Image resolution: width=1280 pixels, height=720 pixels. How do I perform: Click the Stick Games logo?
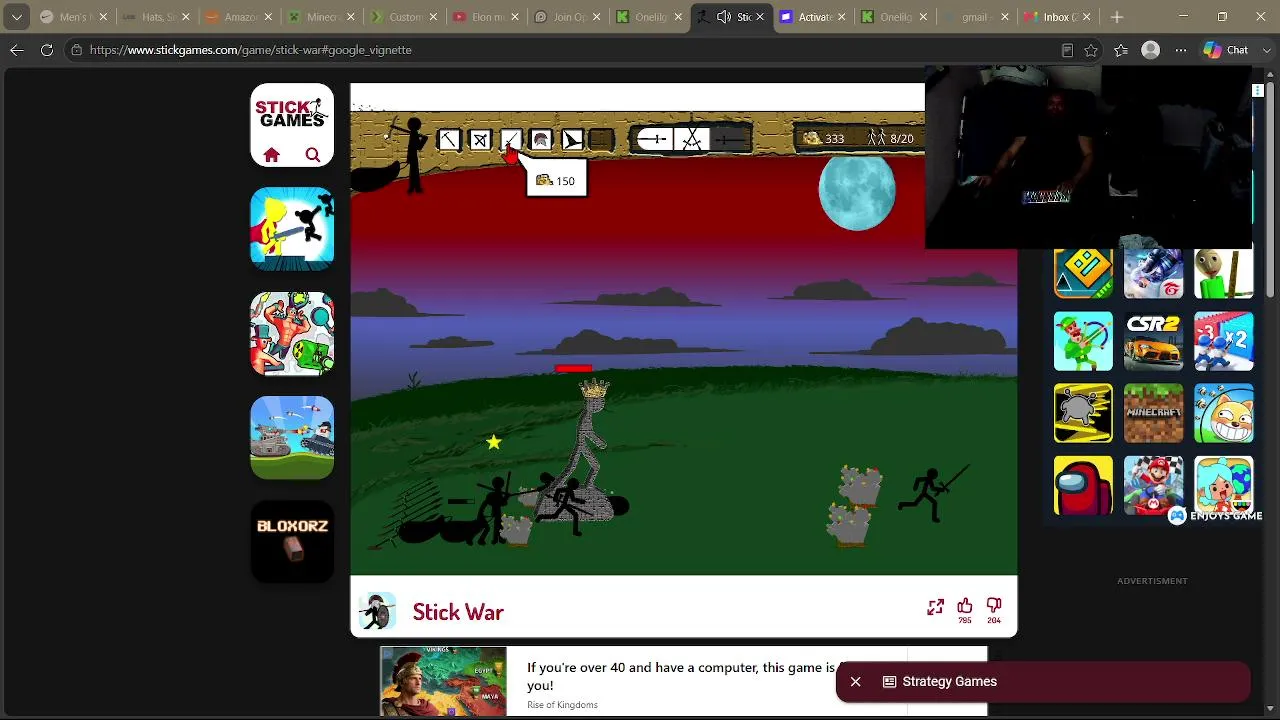[x=292, y=112]
